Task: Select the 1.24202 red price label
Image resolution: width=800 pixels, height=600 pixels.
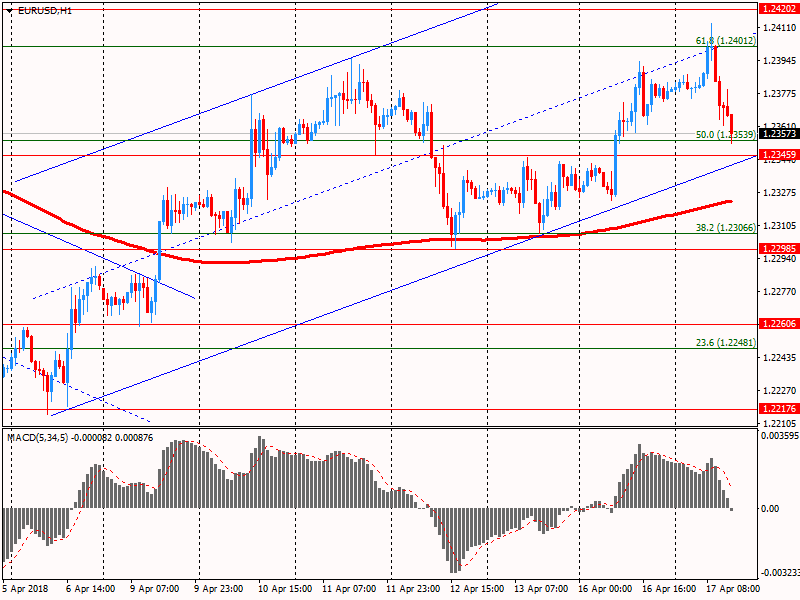Action: [779, 9]
